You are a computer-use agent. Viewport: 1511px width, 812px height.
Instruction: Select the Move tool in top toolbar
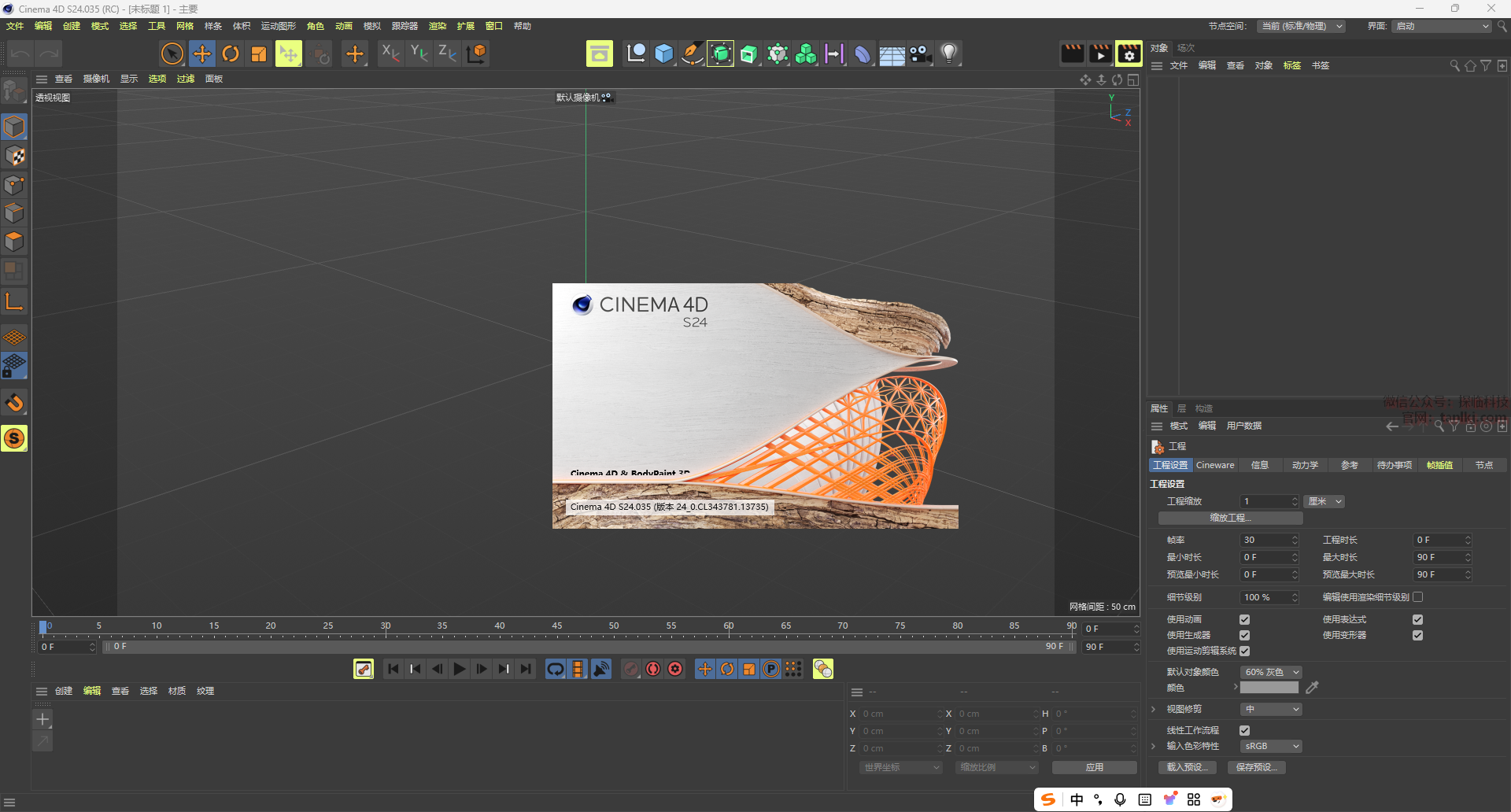202,54
